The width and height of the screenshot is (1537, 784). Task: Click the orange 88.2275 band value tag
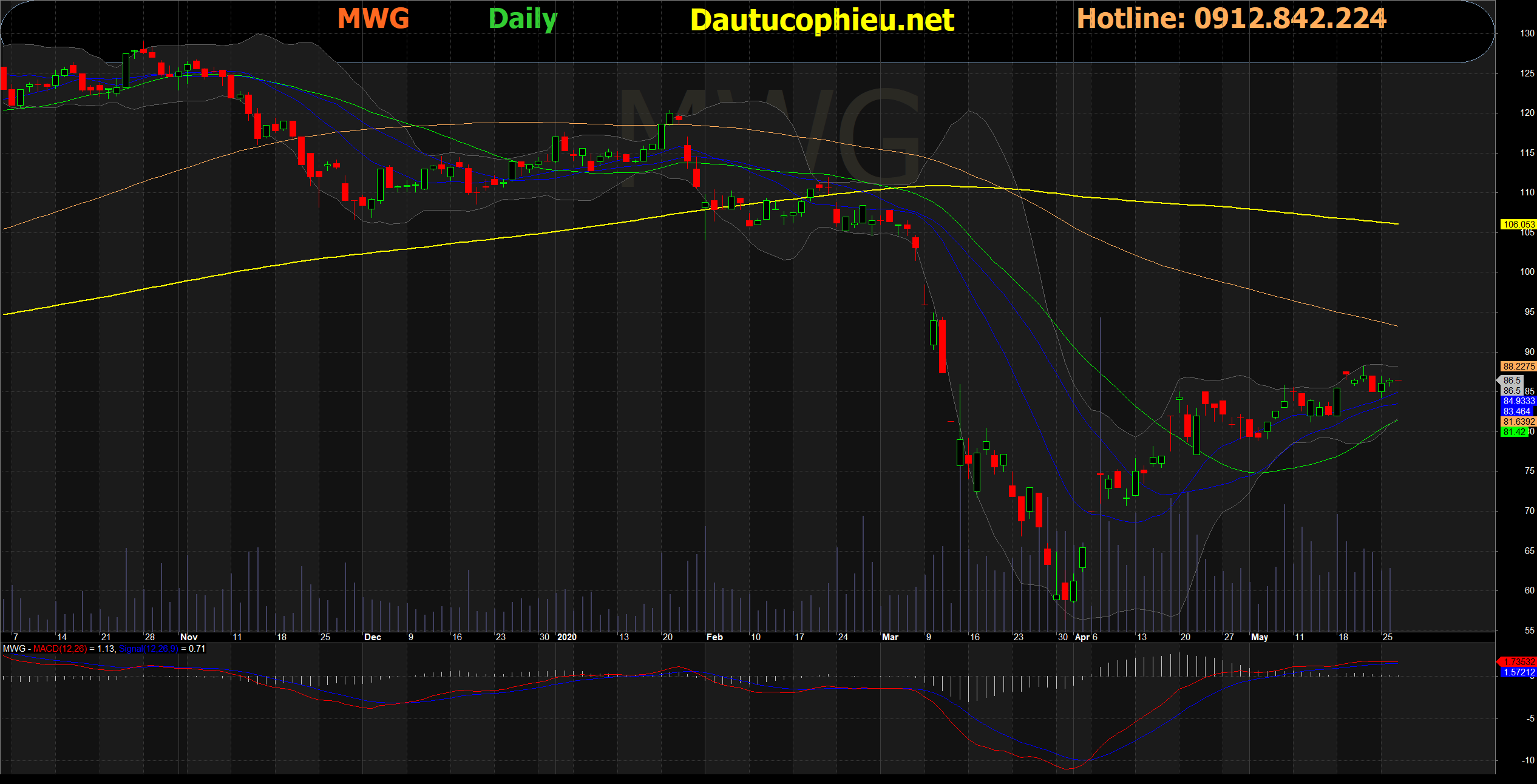click(x=1518, y=367)
